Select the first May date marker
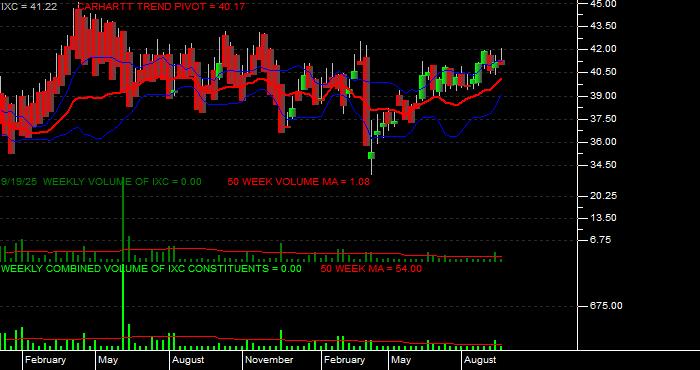Image resolution: width=700 pixels, height=370 pixels. pyautogui.click(x=108, y=360)
